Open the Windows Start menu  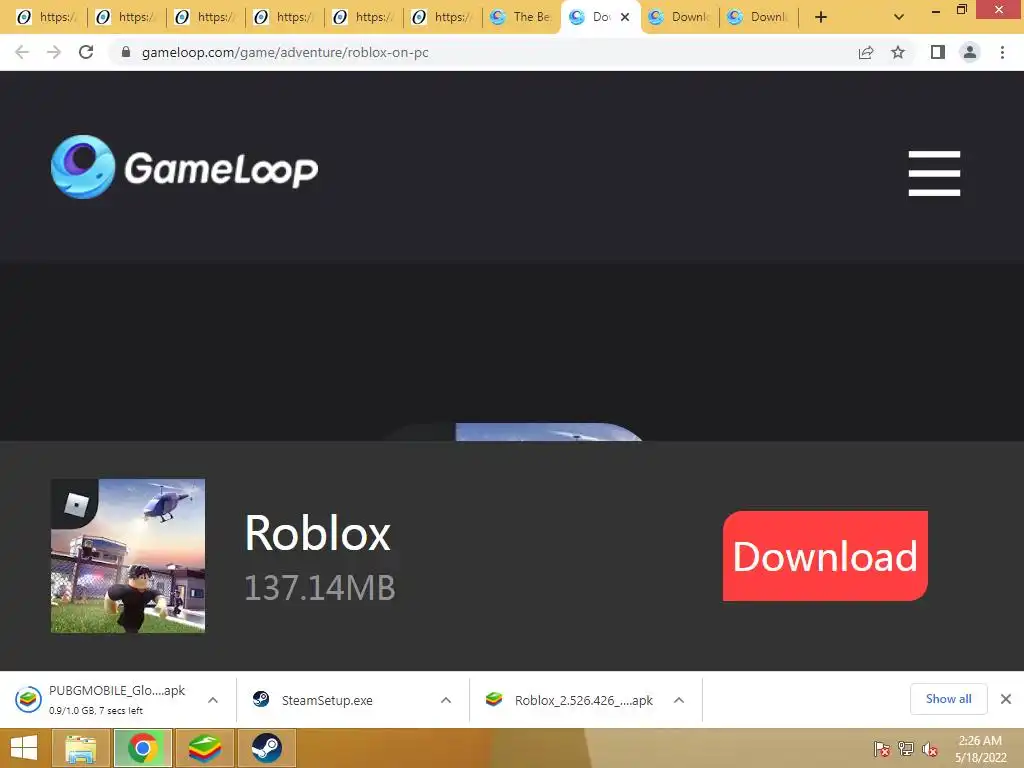[x=24, y=748]
